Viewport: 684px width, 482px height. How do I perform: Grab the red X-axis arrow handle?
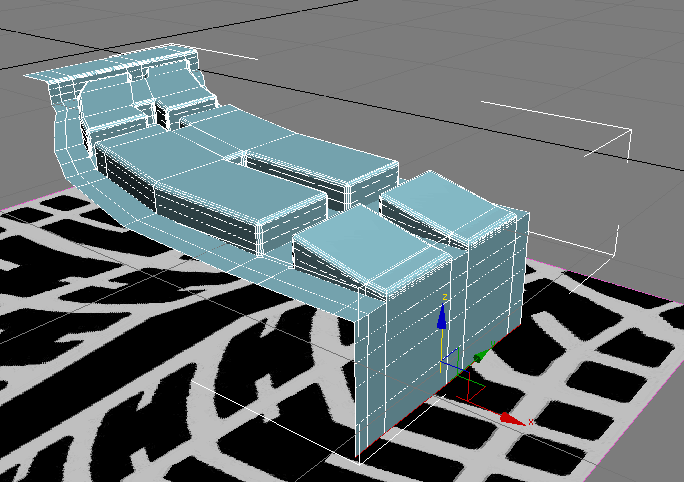coord(512,420)
